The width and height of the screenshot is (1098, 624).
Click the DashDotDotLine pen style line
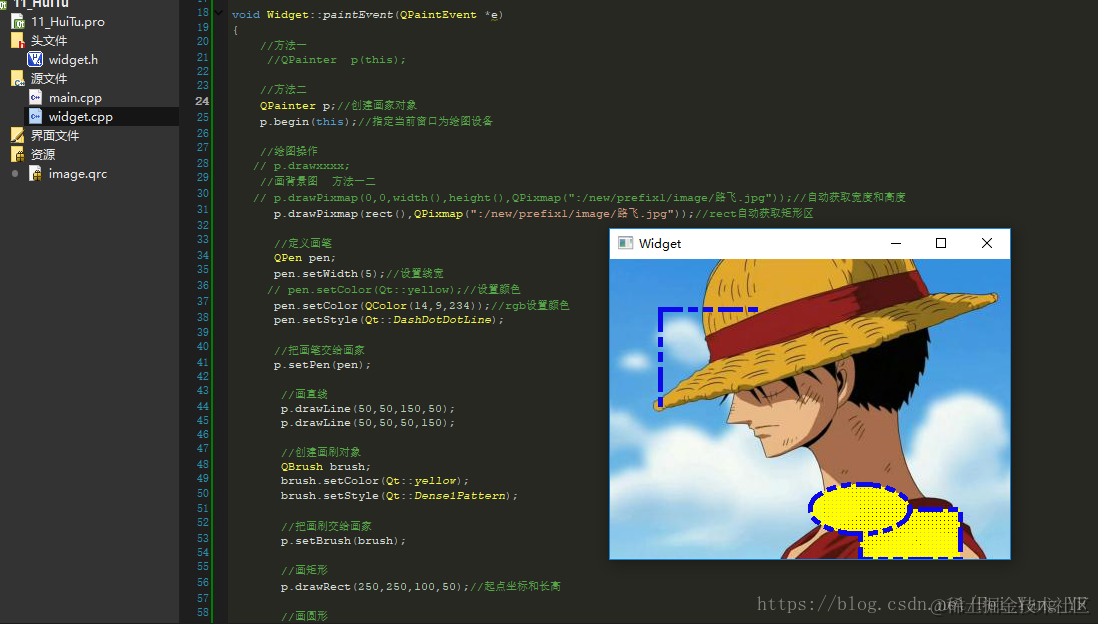[389, 320]
